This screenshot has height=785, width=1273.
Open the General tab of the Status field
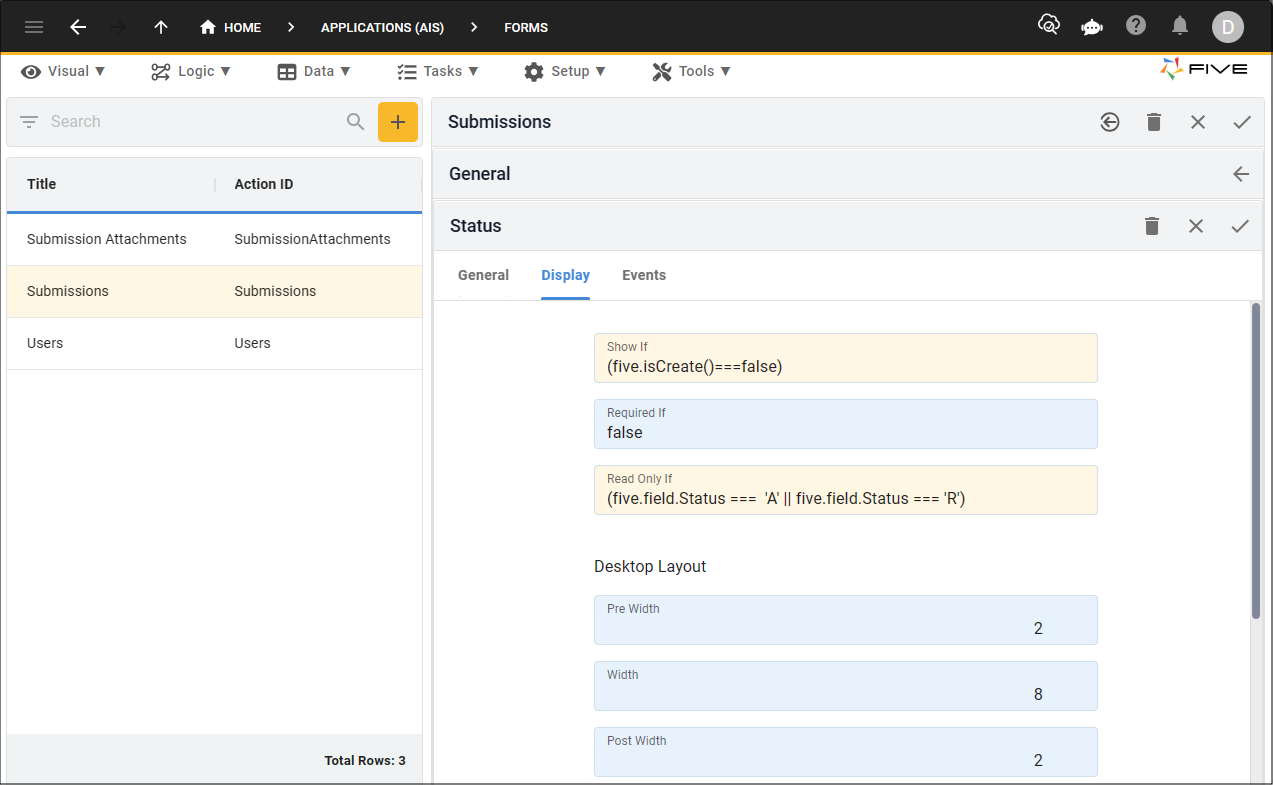[x=483, y=275]
